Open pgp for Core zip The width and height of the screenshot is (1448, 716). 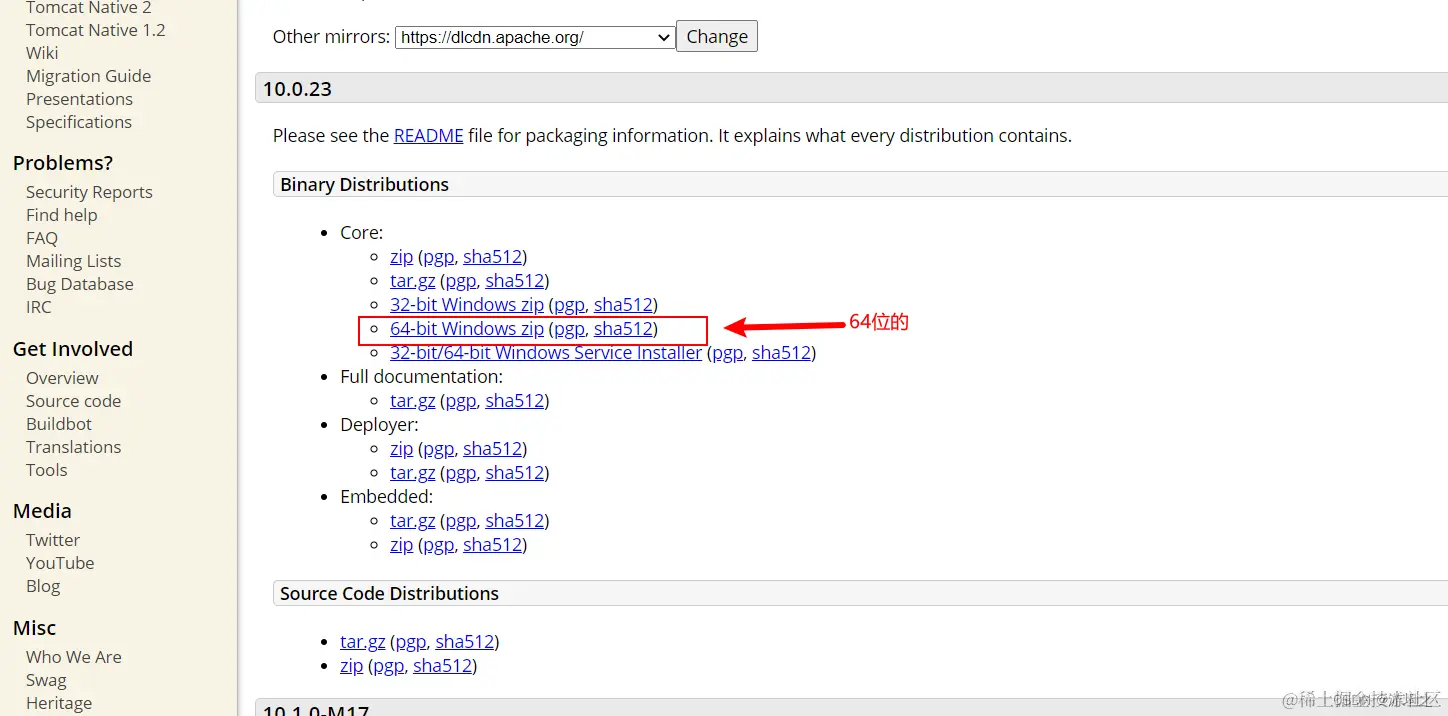438,256
